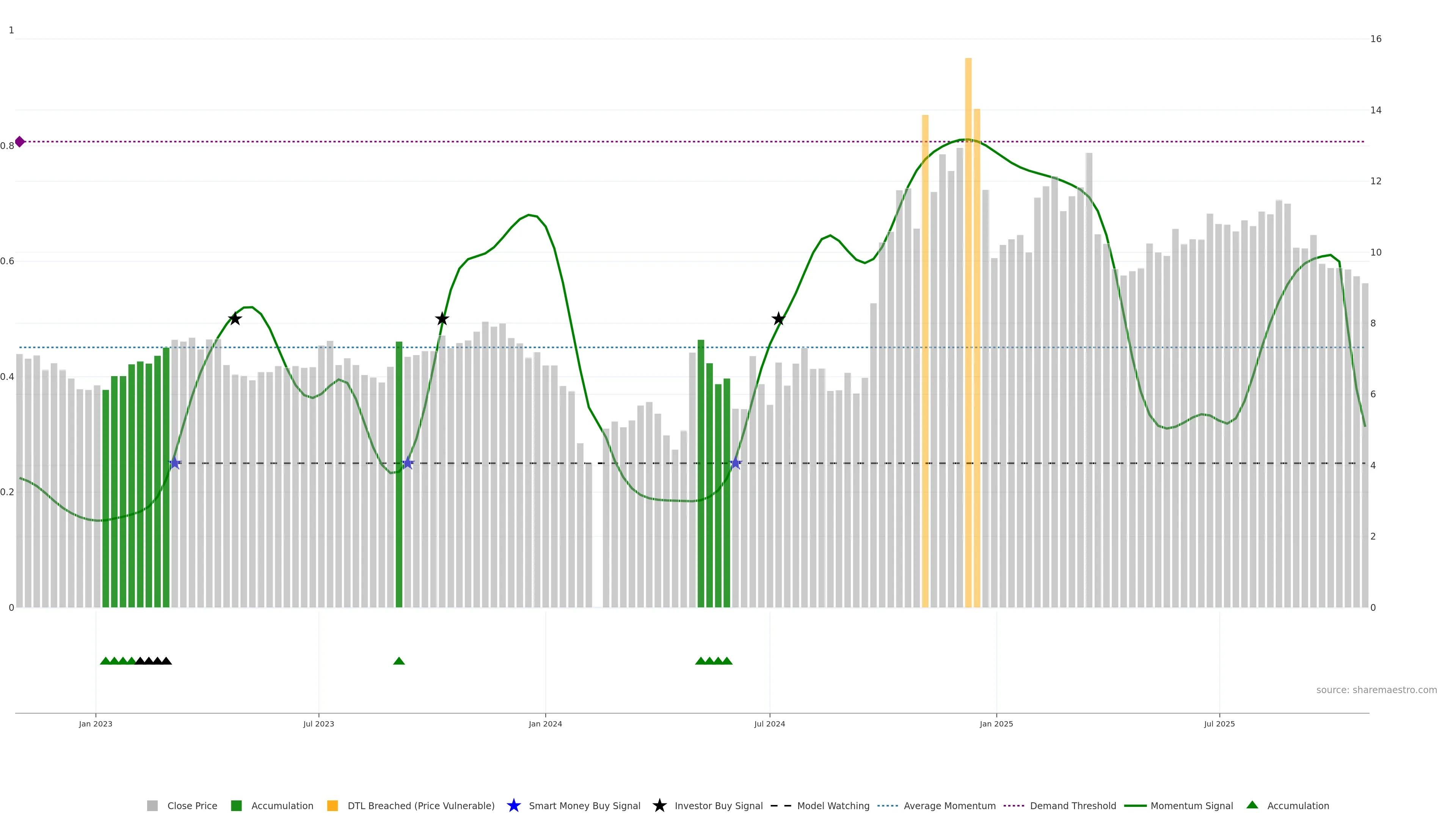Click the Jul 2025 axis label
Image resolution: width=1456 pixels, height=819 pixels.
[1219, 723]
